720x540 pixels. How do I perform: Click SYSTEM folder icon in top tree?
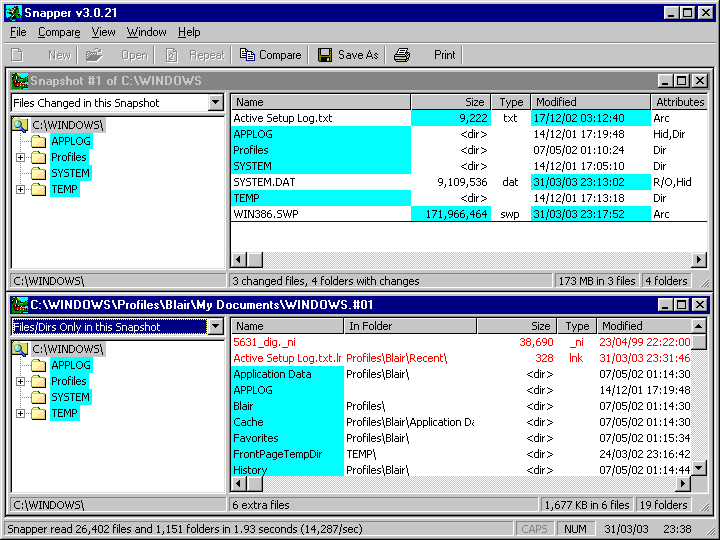click(x=39, y=173)
